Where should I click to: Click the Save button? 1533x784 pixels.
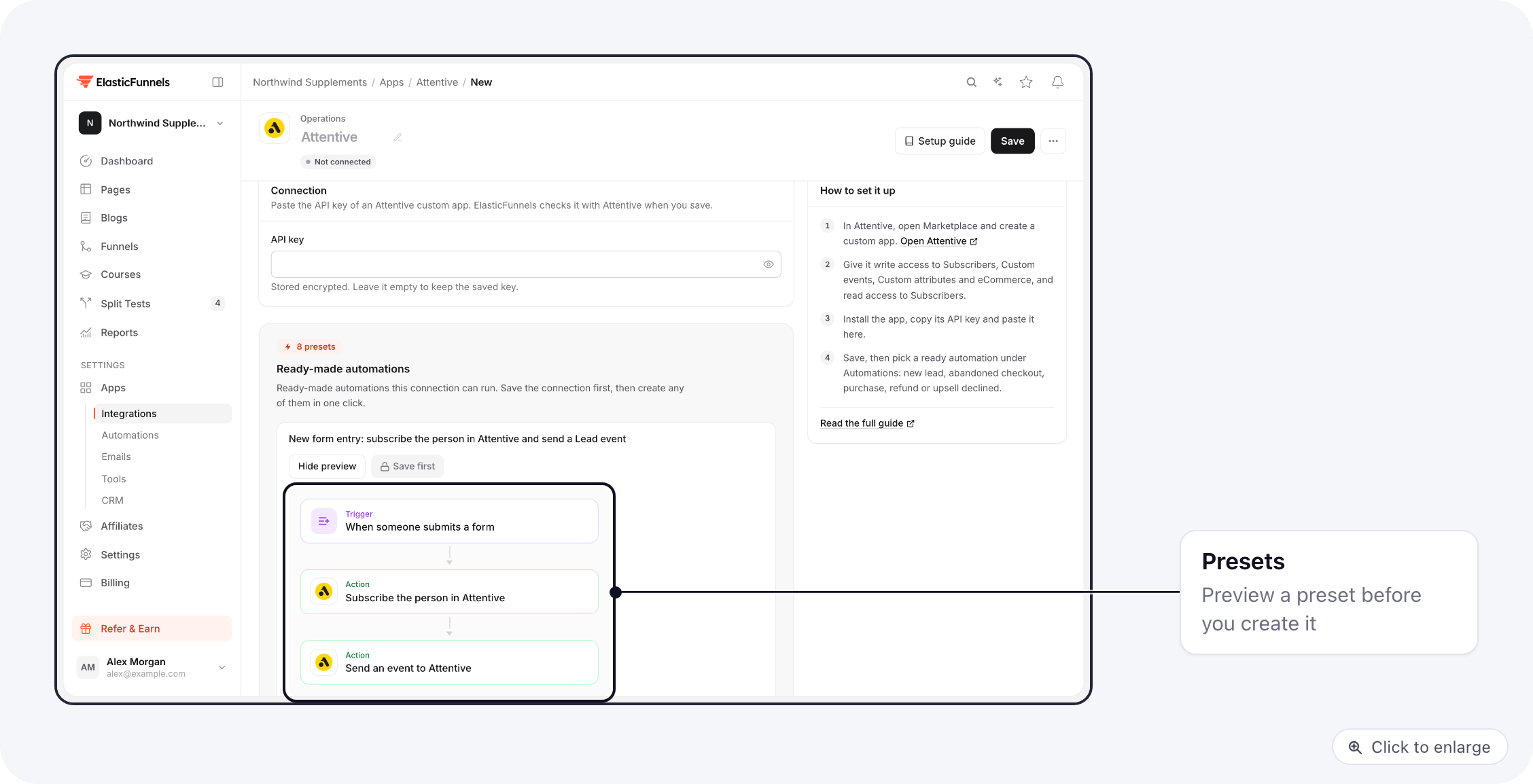click(x=1012, y=141)
